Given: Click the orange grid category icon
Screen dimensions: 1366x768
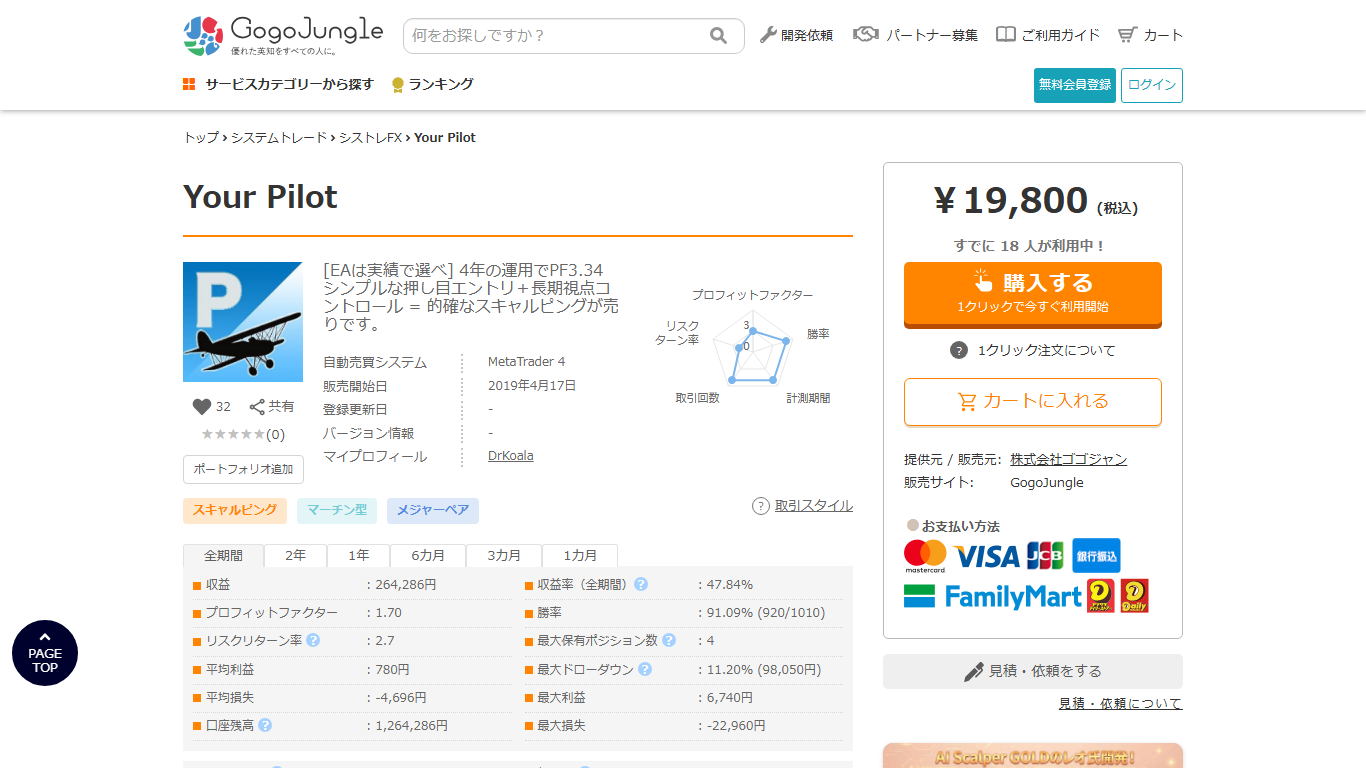Looking at the screenshot, I should 189,84.
